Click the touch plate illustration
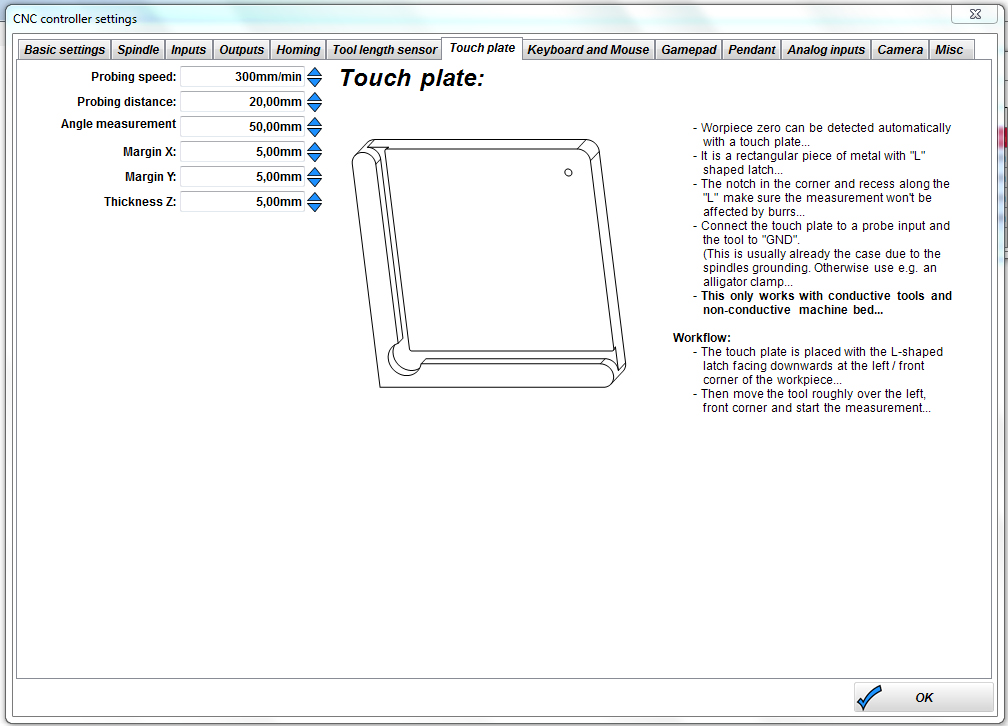The height and width of the screenshot is (726, 1008). pyautogui.click(x=492, y=262)
